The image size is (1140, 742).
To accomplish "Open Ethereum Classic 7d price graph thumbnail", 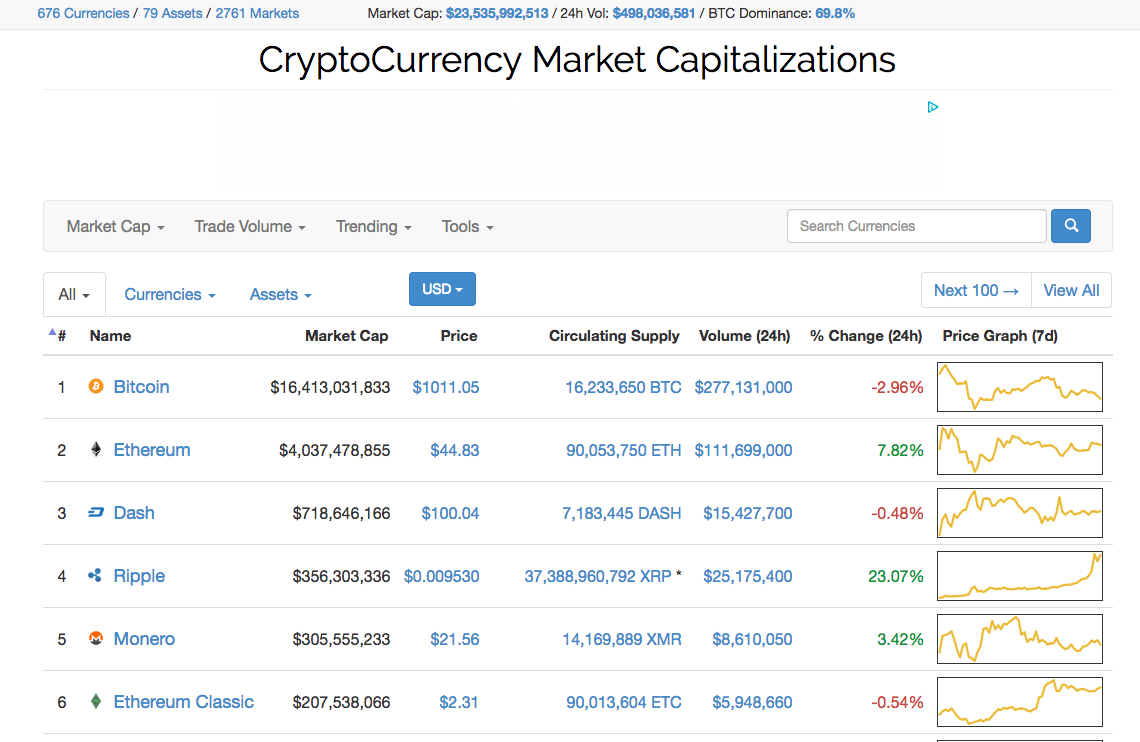I will 1019,702.
